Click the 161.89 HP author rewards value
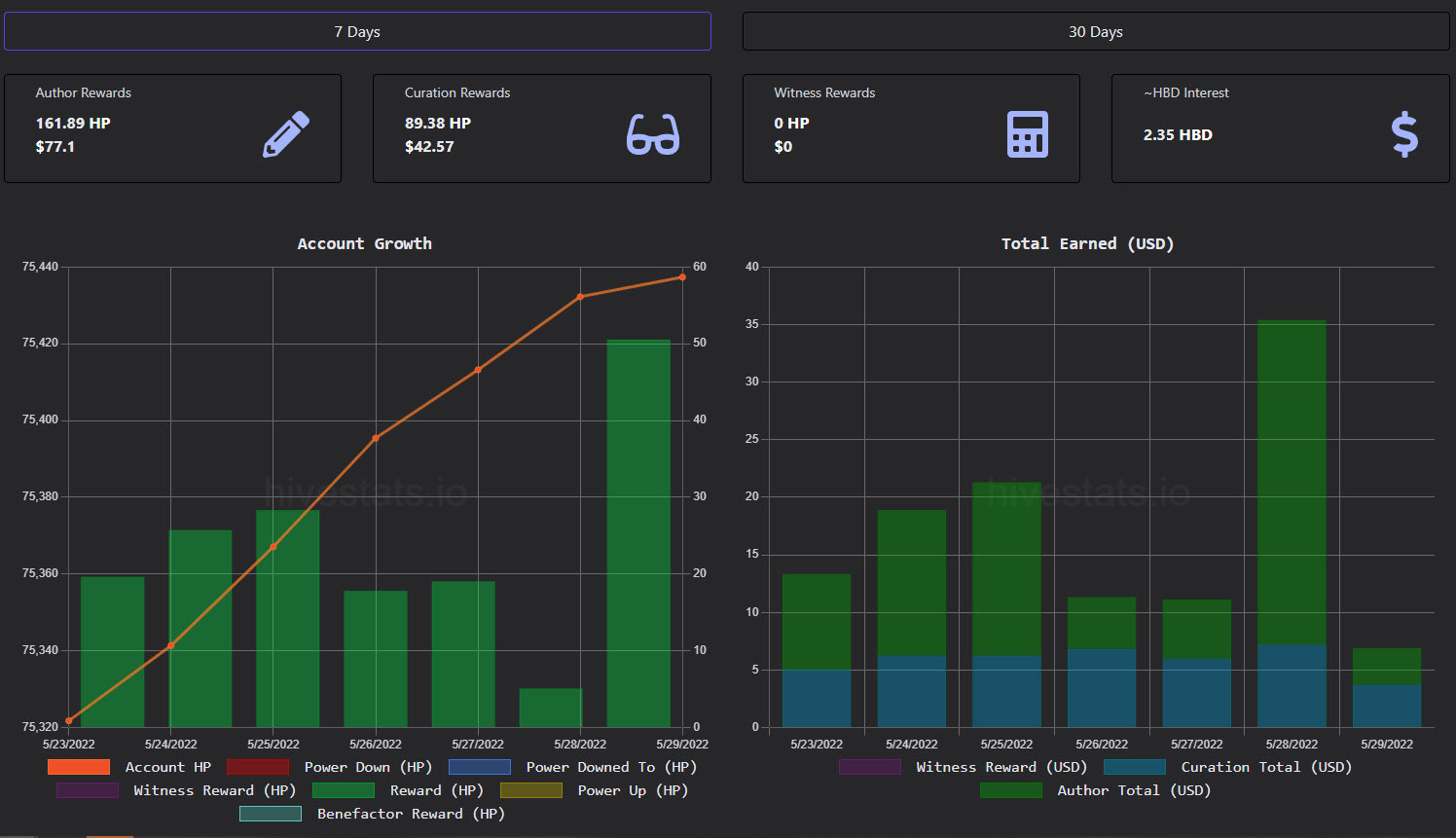 (x=73, y=124)
